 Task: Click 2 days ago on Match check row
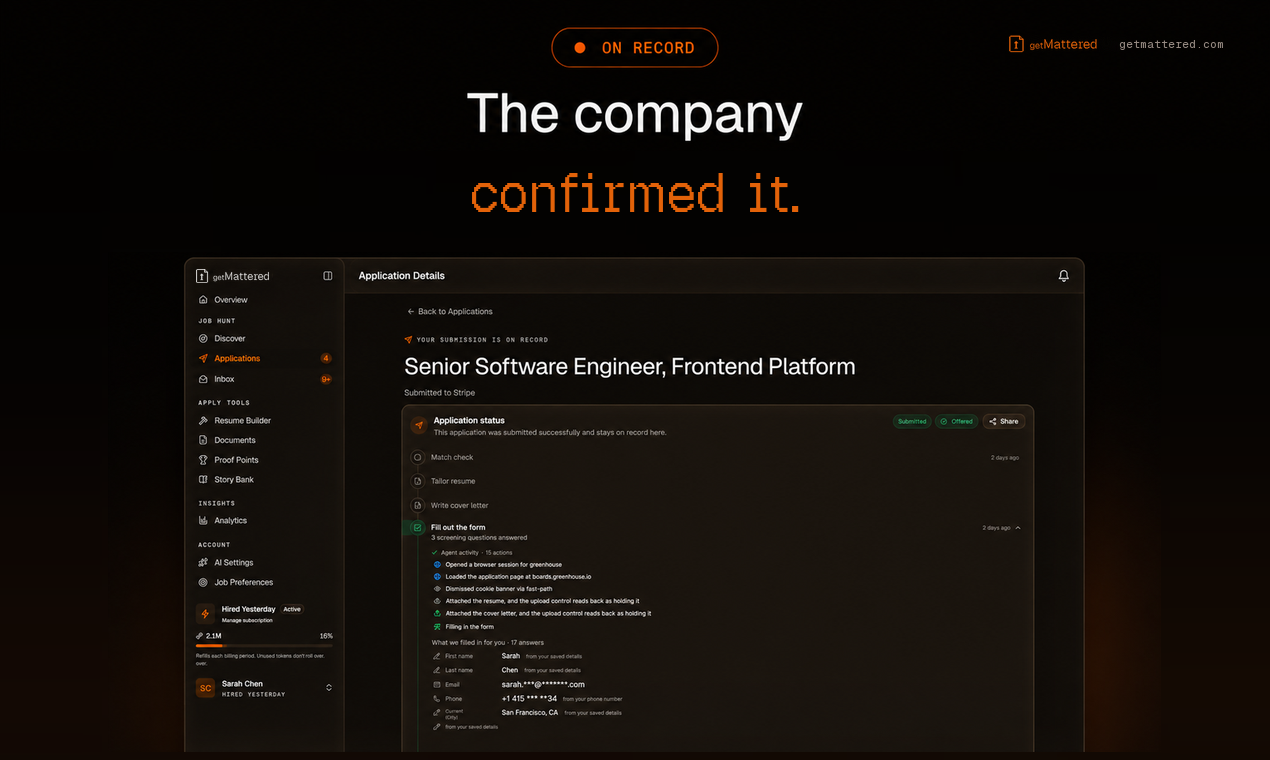pos(1005,458)
